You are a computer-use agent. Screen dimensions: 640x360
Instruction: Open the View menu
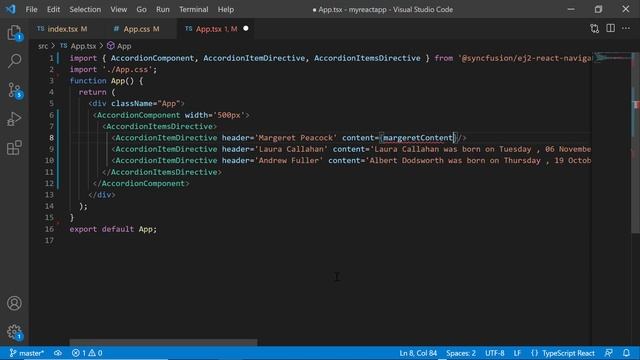[118, 9]
